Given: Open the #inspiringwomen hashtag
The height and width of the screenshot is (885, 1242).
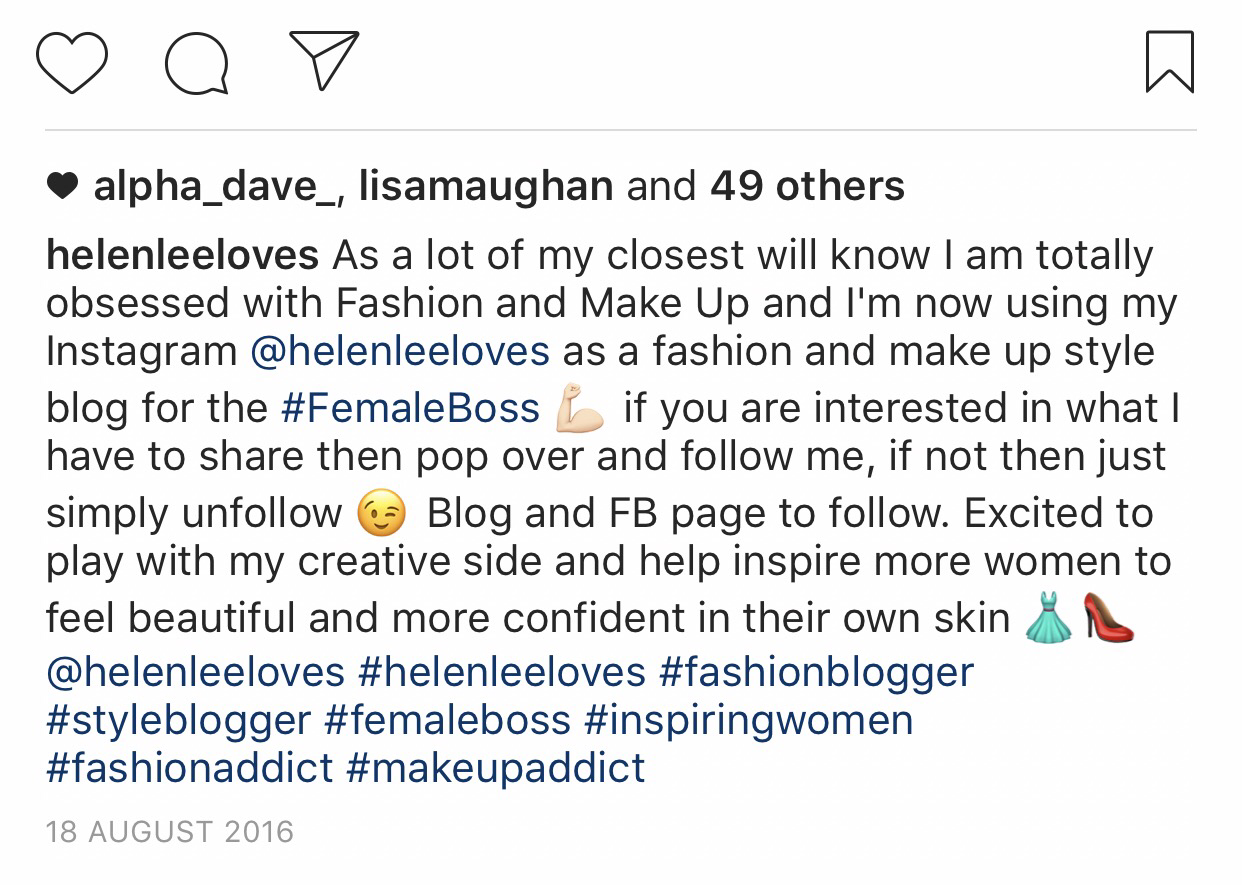Looking at the screenshot, I should click(x=748, y=720).
